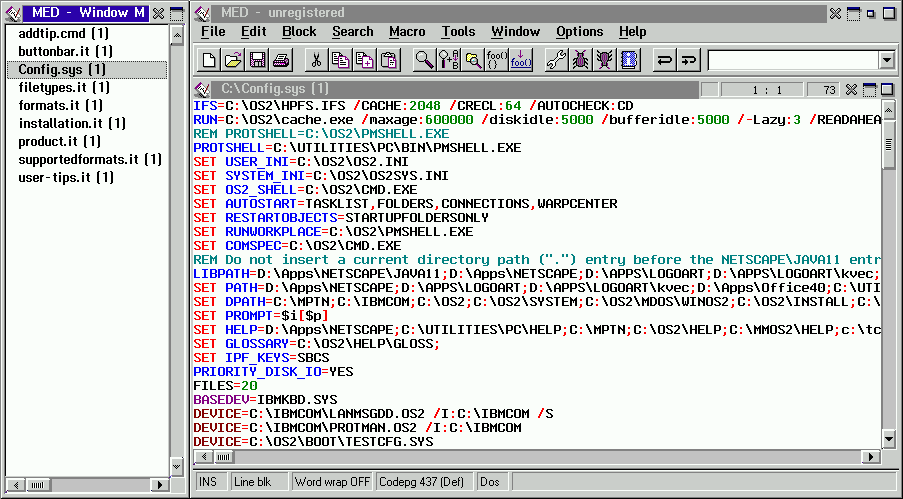Select filetypes.it (1) in window list
This screenshot has height=499, width=903.
point(64,88)
